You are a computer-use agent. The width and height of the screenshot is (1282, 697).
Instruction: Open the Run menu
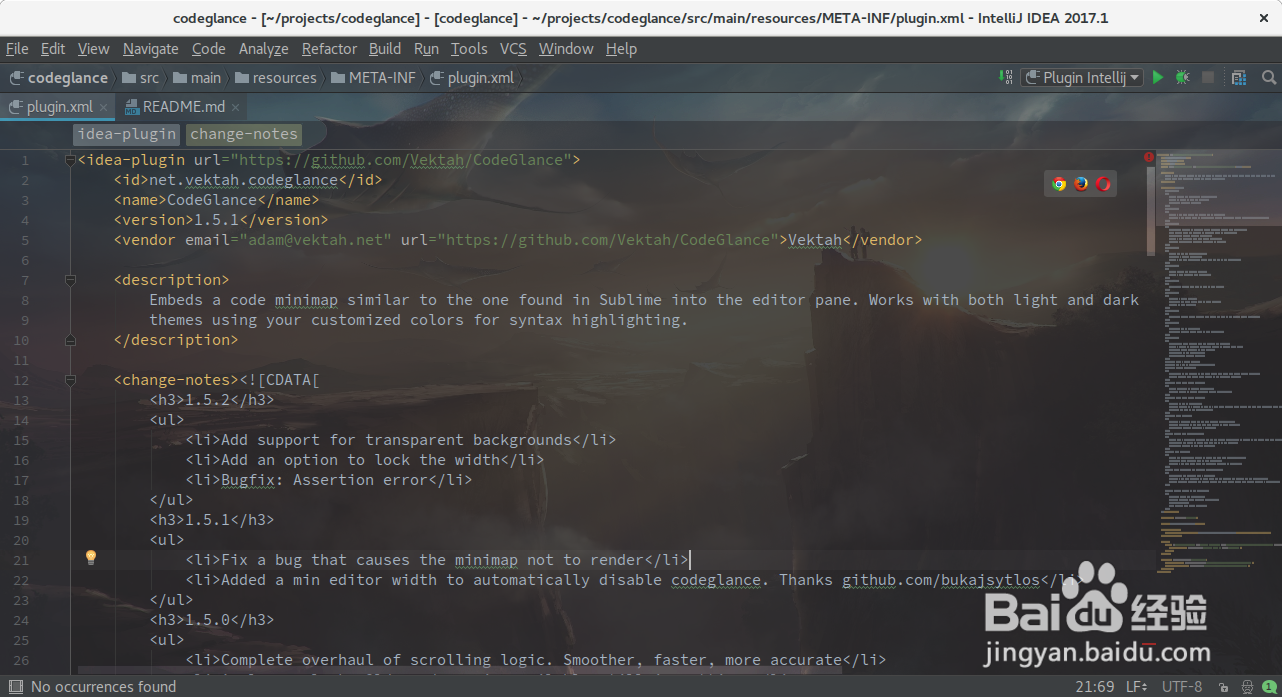[x=426, y=48]
